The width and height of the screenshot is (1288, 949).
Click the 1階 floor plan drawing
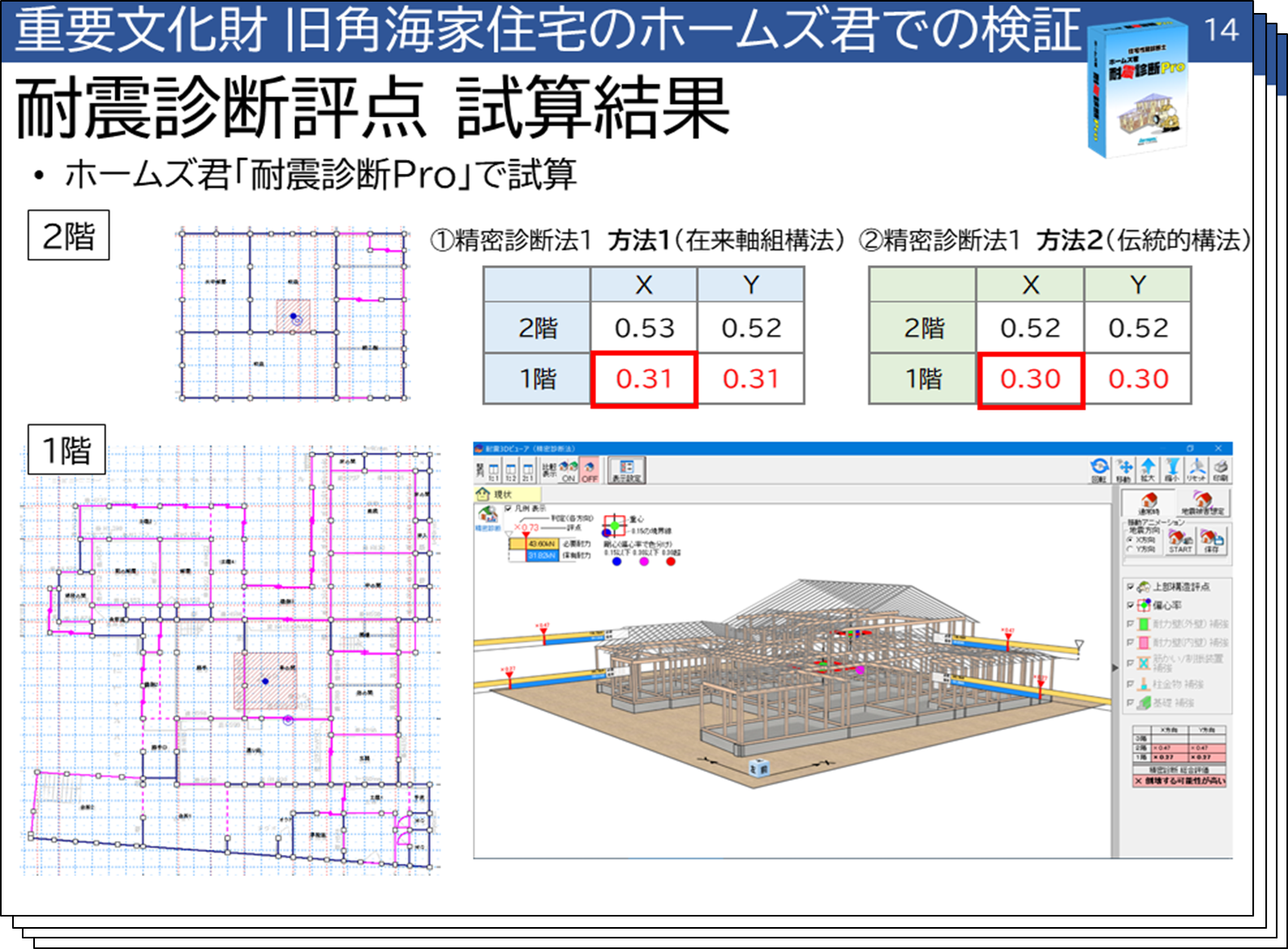pos(231,660)
